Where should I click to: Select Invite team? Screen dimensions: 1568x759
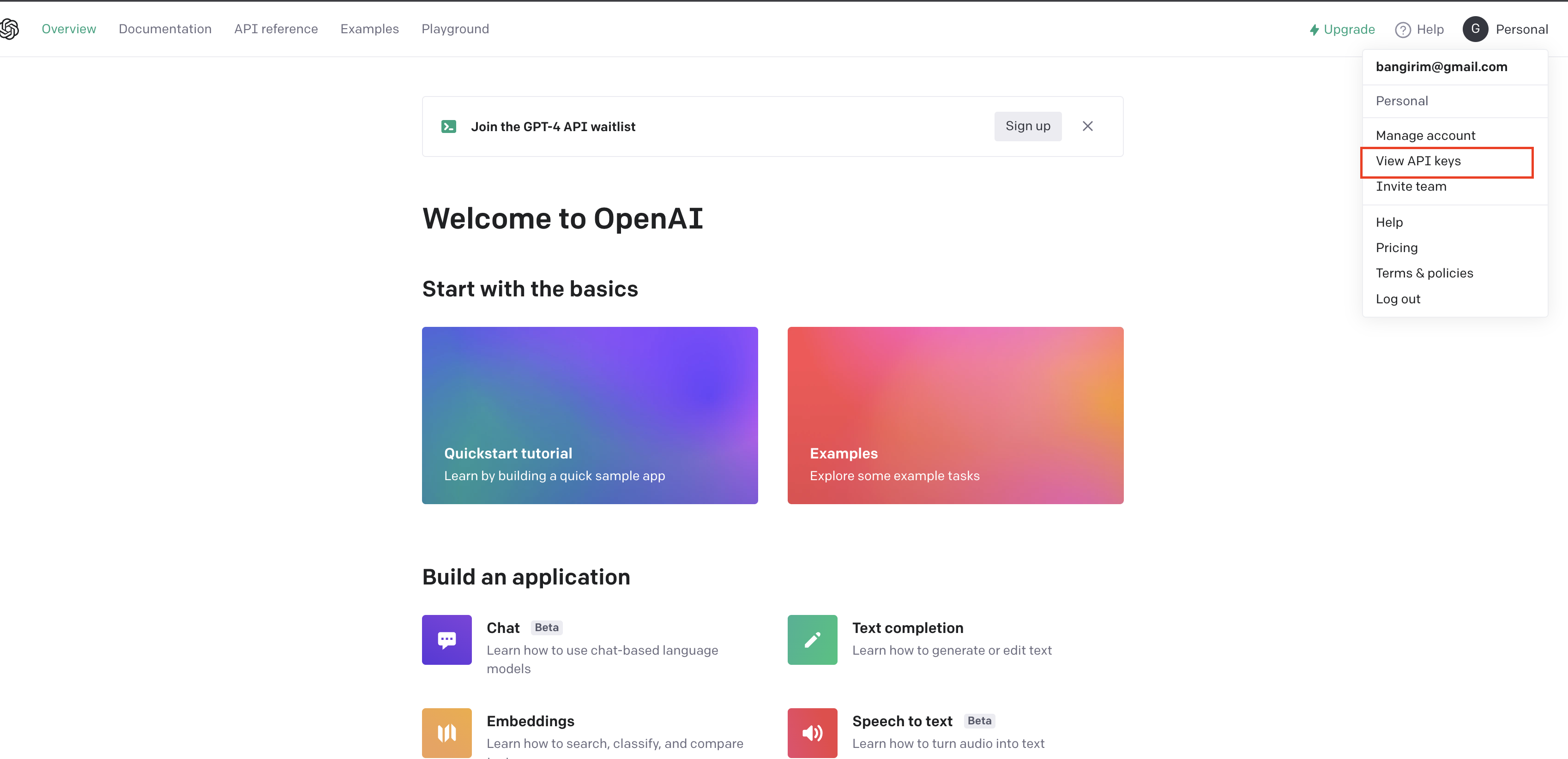click(x=1411, y=186)
